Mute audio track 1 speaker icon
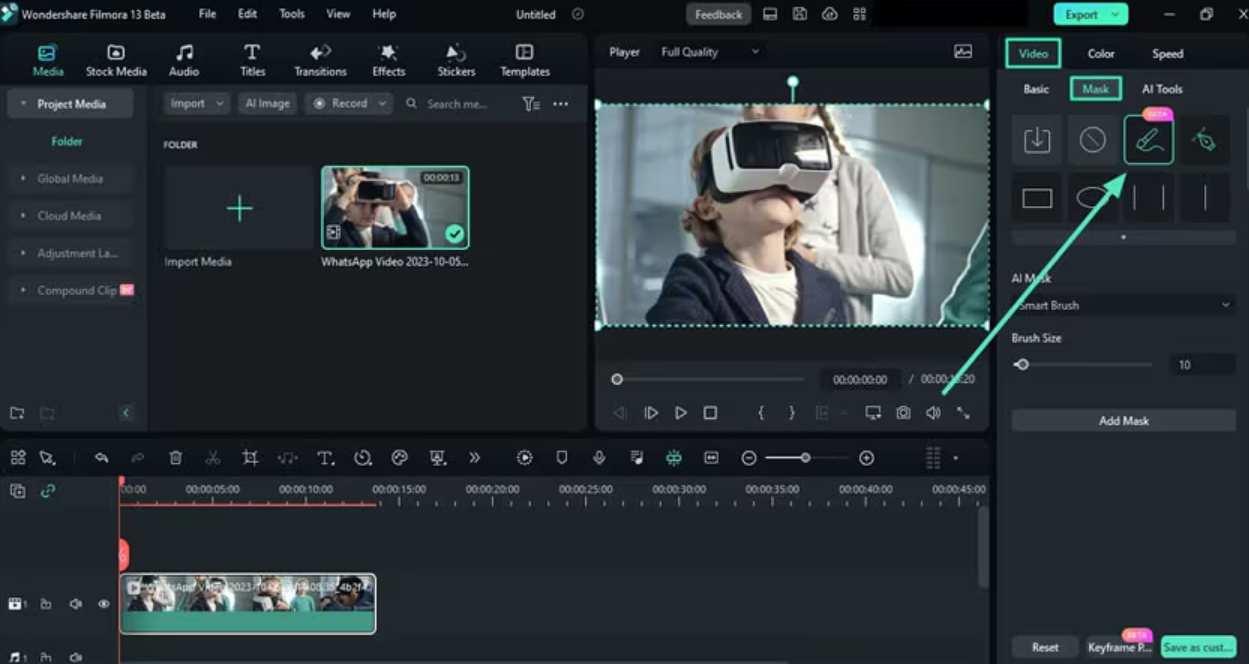Image resolution: width=1249 pixels, height=664 pixels. tap(75, 657)
